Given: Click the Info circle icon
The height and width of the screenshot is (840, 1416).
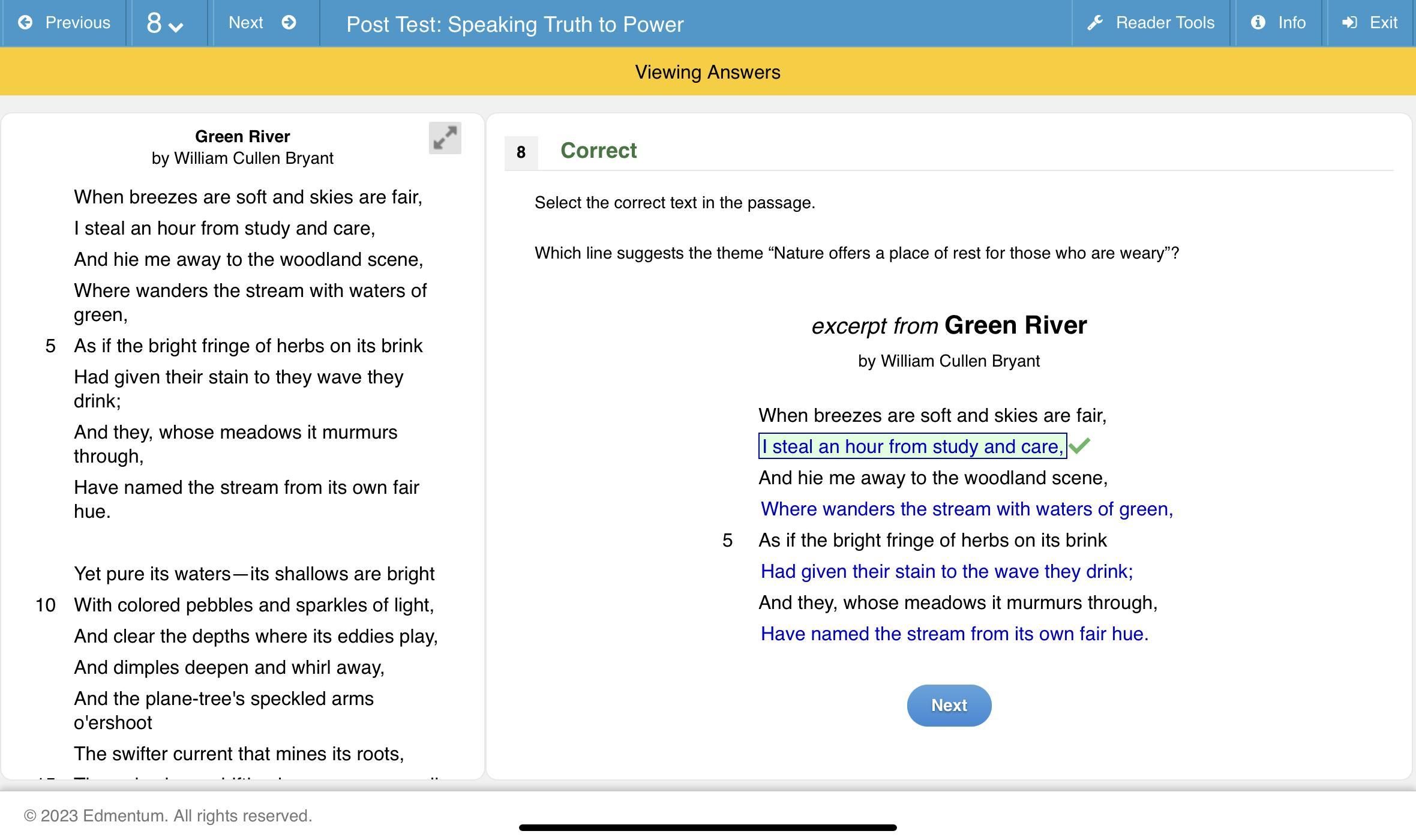Looking at the screenshot, I should point(1258,23).
